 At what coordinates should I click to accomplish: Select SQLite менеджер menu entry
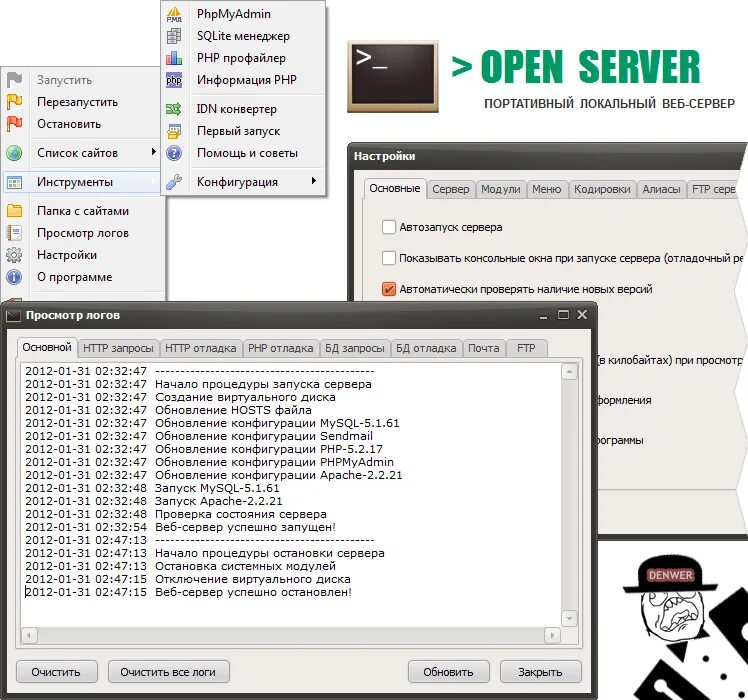pos(243,36)
